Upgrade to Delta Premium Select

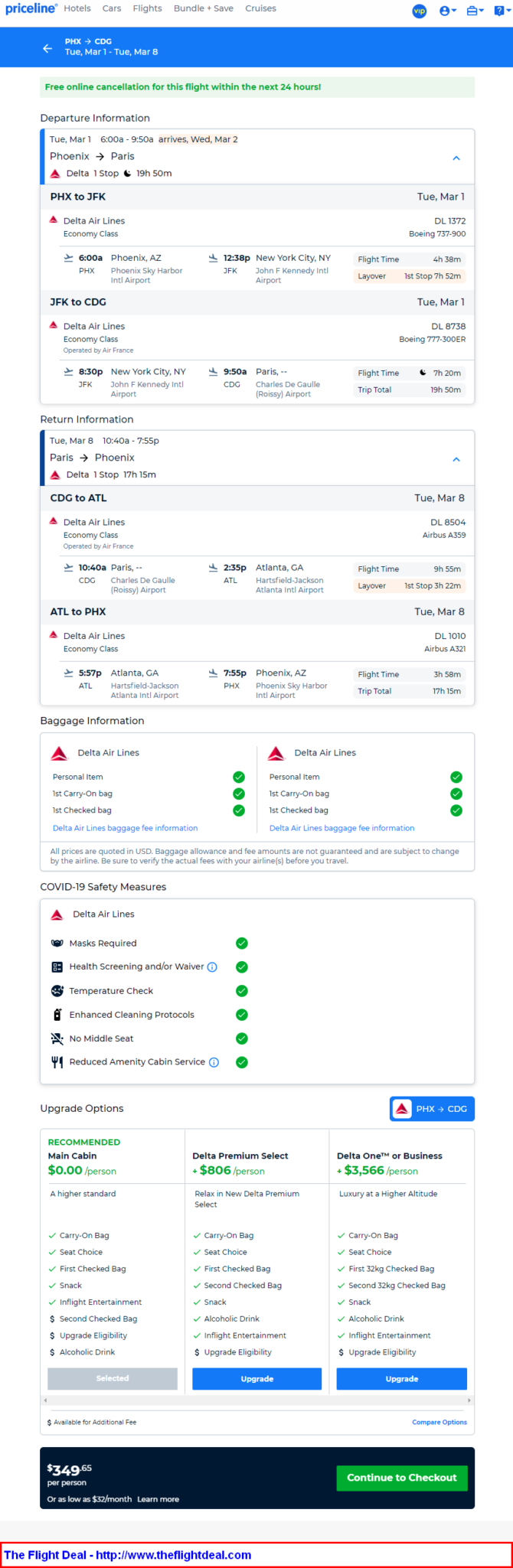tap(257, 1378)
